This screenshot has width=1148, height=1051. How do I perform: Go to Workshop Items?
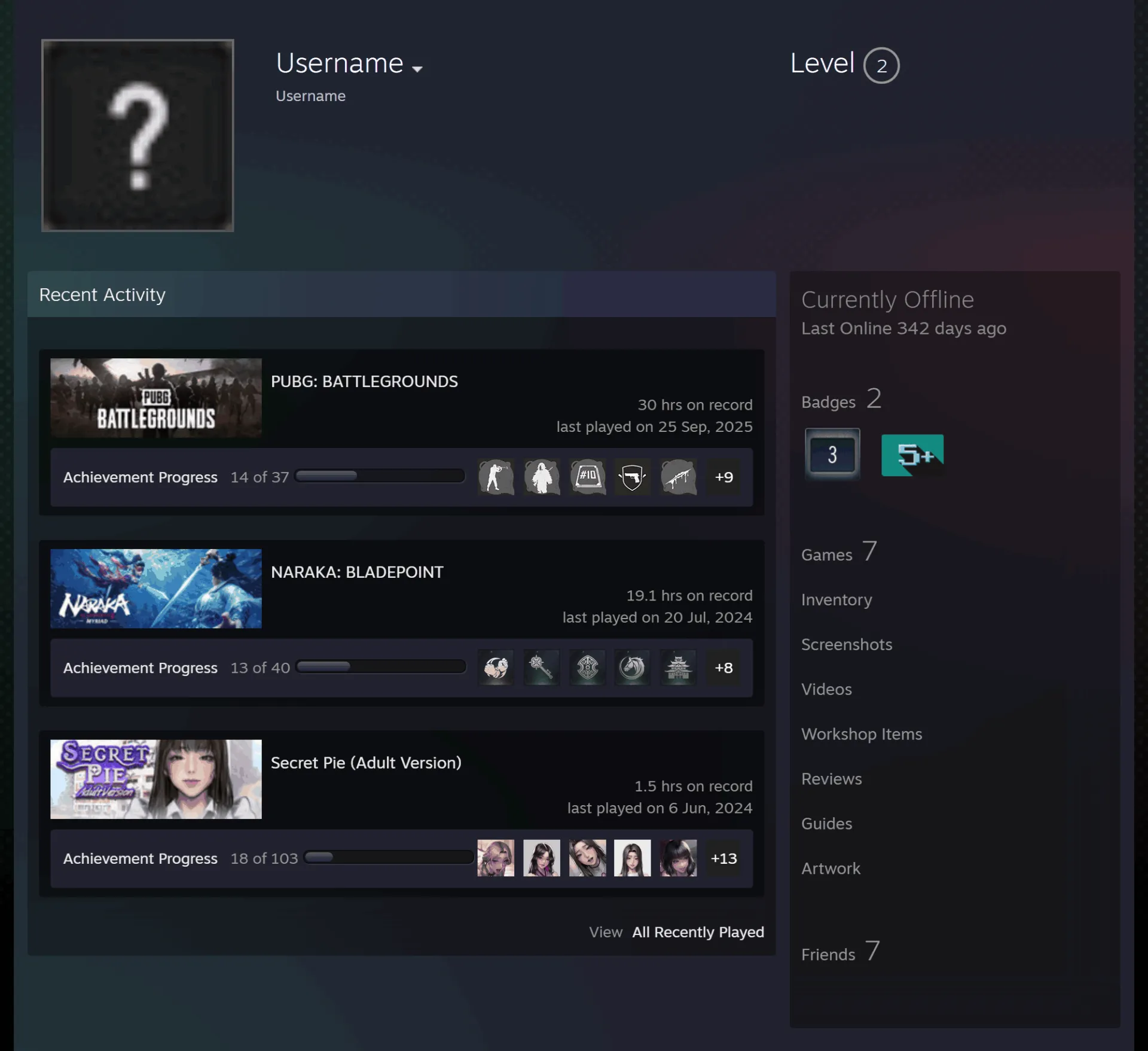[x=862, y=734]
